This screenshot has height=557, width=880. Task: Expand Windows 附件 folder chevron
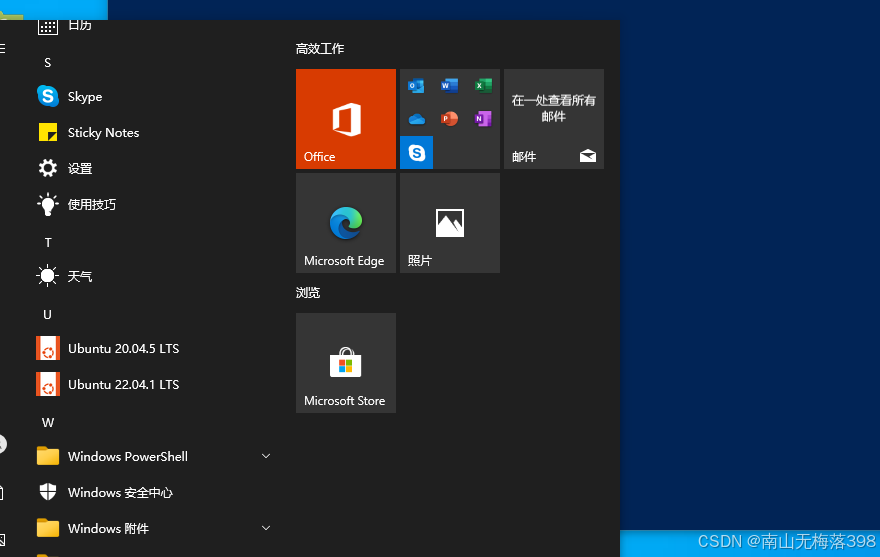click(x=266, y=528)
